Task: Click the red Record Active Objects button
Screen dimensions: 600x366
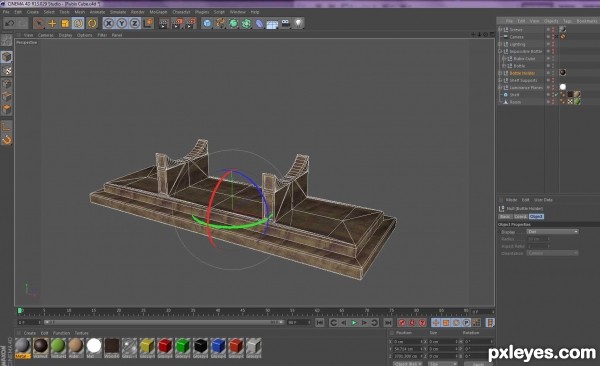Action: [x=402, y=323]
